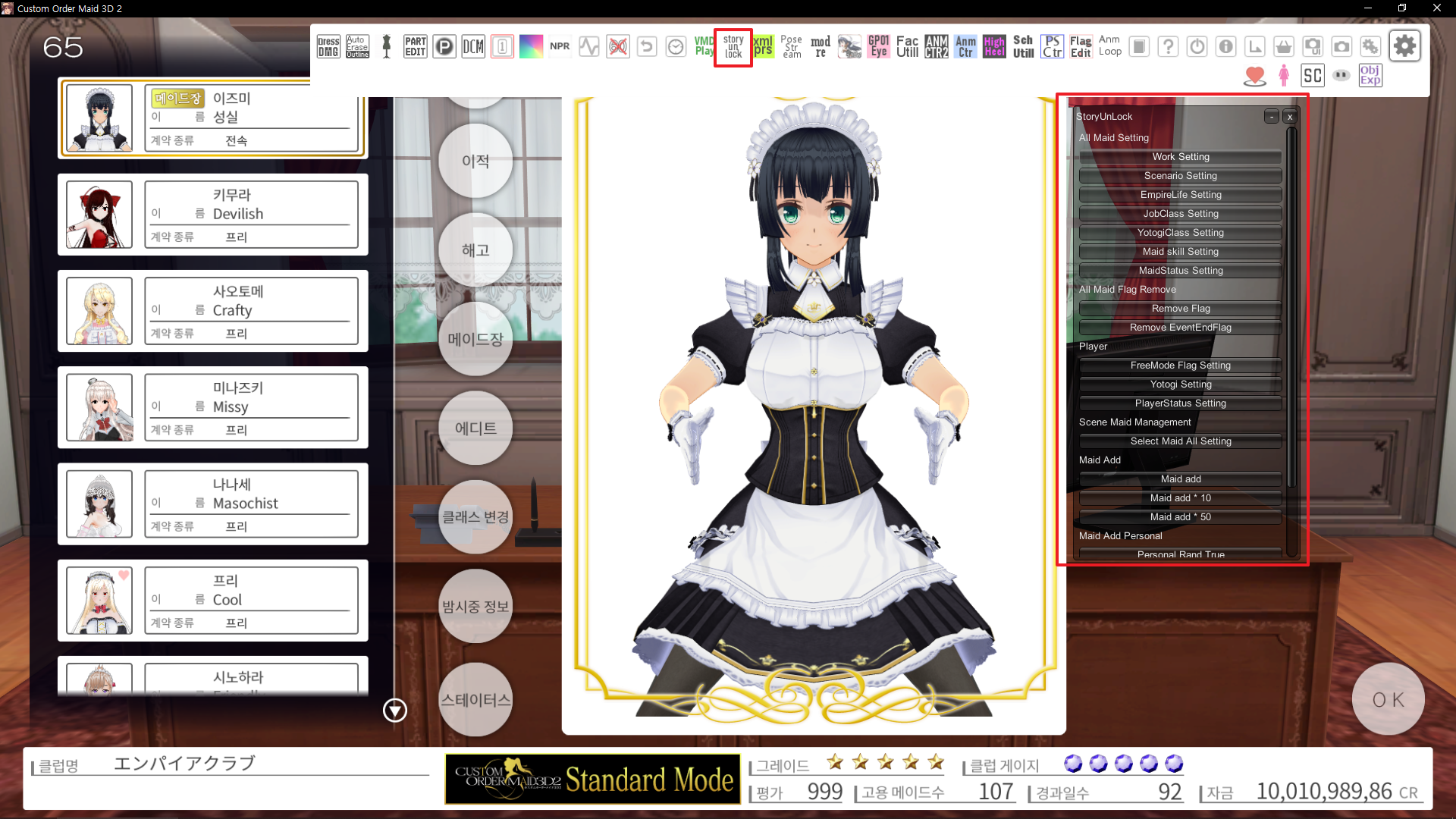Image resolution: width=1456 pixels, height=819 pixels.
Task: Expand maid list with down arrow
Action: 394,711
